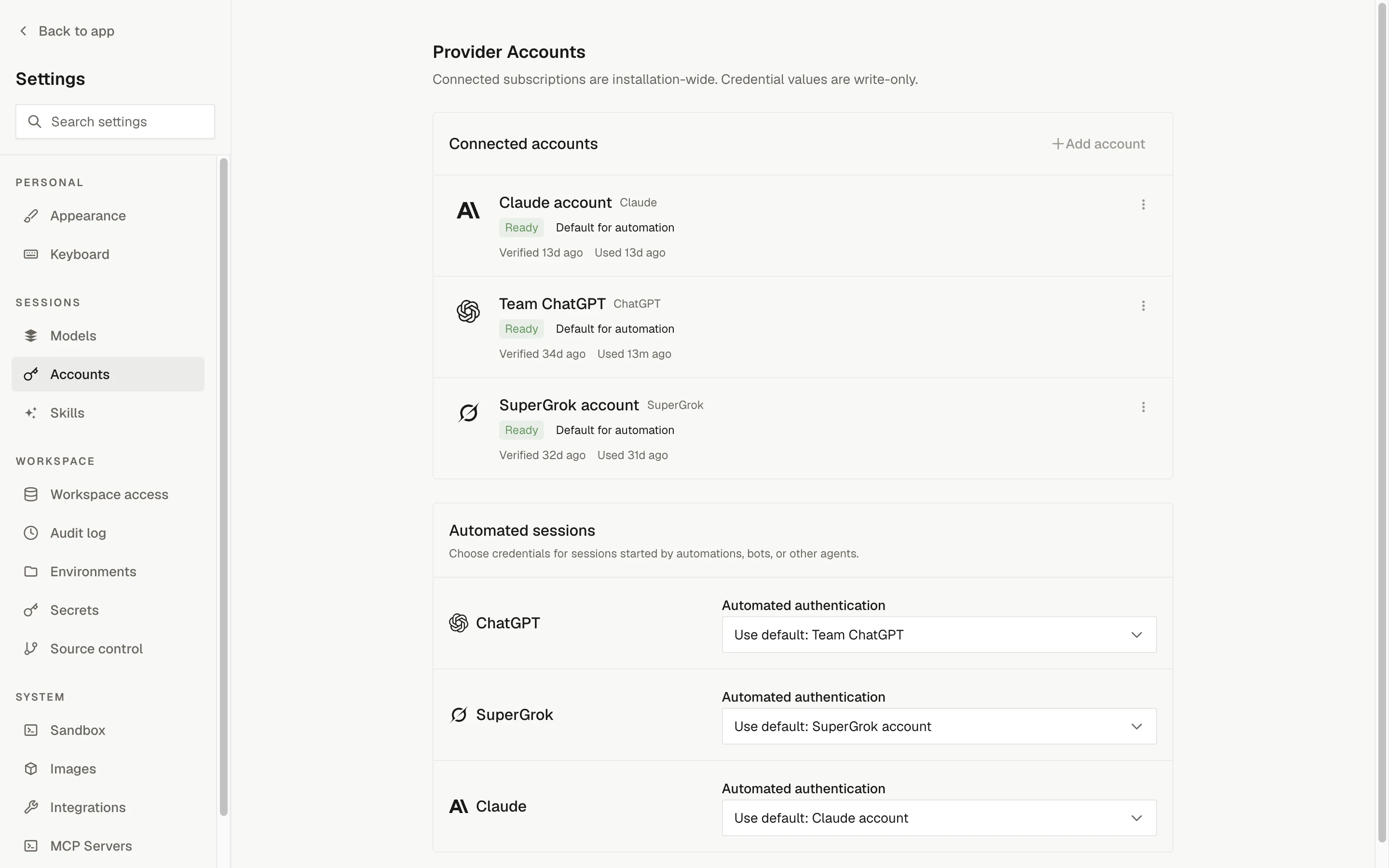Open the Team ChatGPT options menu (three dots)
The height and width of the screenshot is (868, 1389).
(x=1143, y=306)
